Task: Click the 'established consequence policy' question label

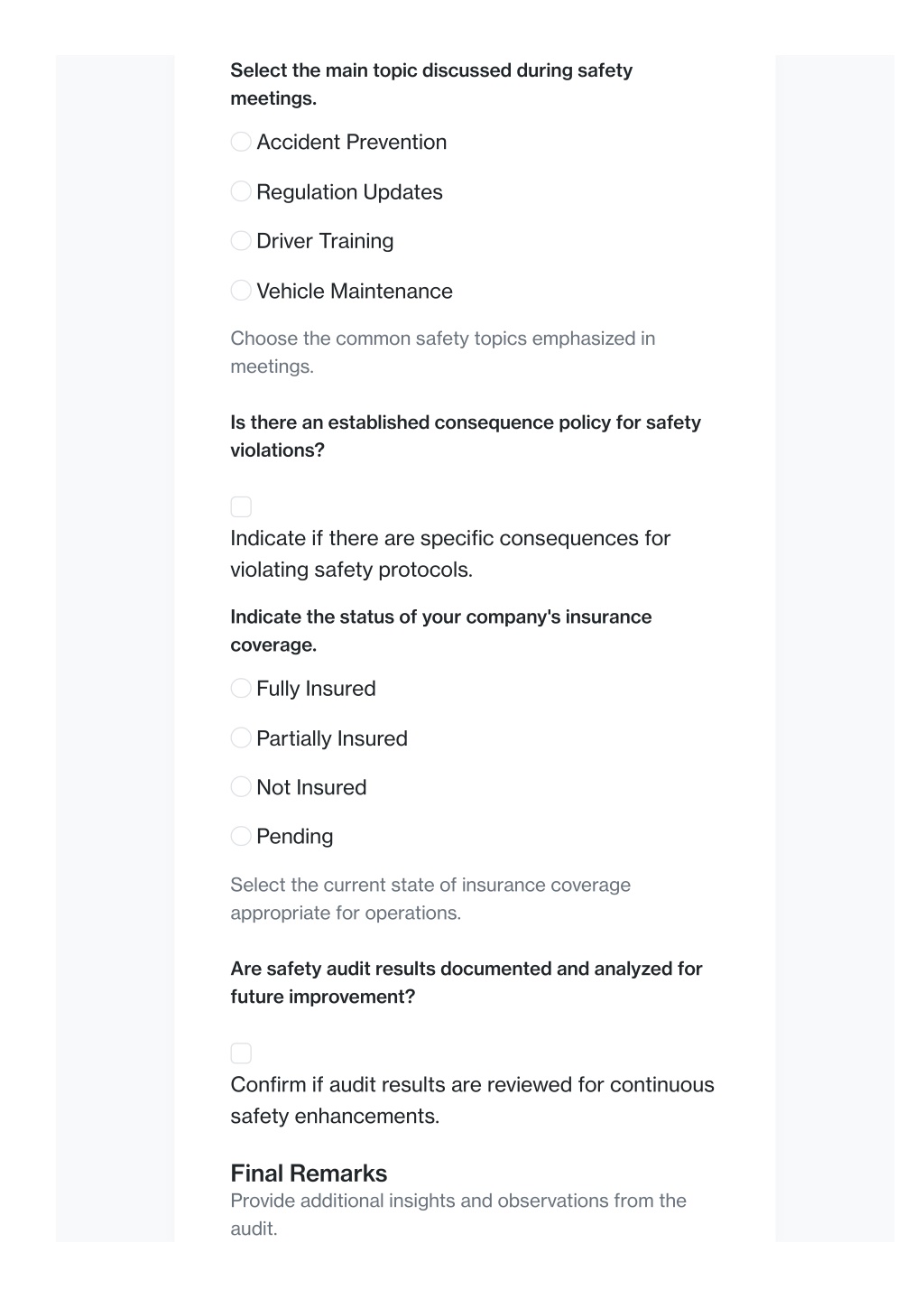Action: [466, 436]
